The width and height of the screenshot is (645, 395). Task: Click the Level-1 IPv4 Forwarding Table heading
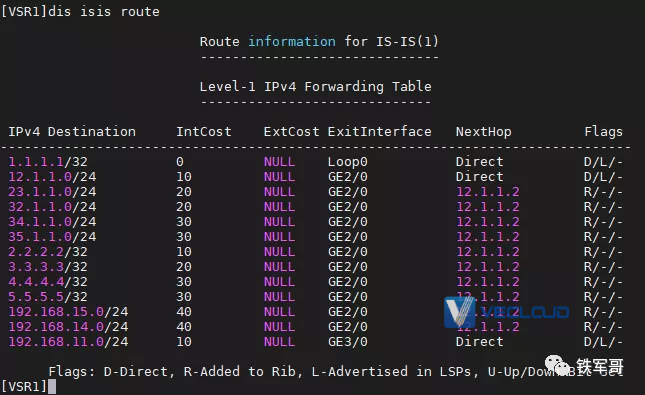click(316, 86)
